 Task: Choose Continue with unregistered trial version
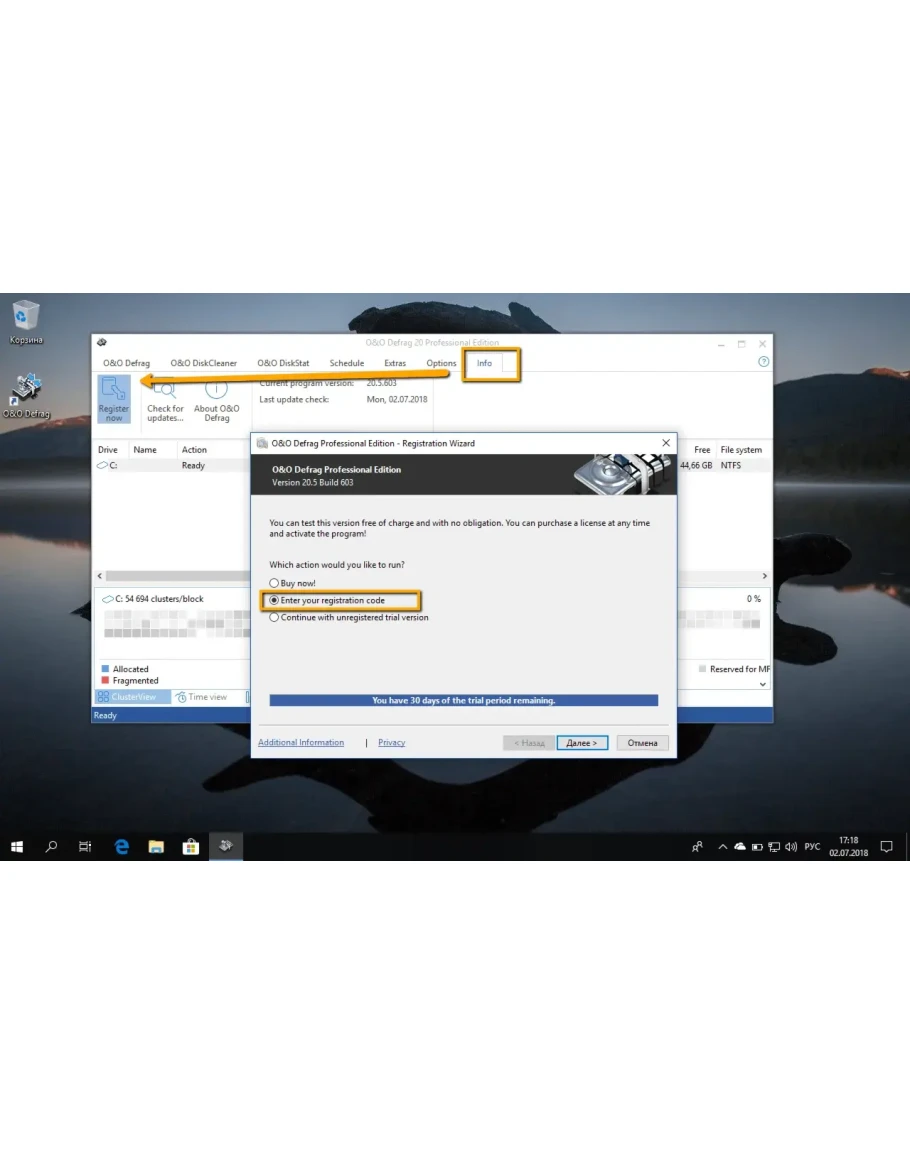tap(274, 618)
